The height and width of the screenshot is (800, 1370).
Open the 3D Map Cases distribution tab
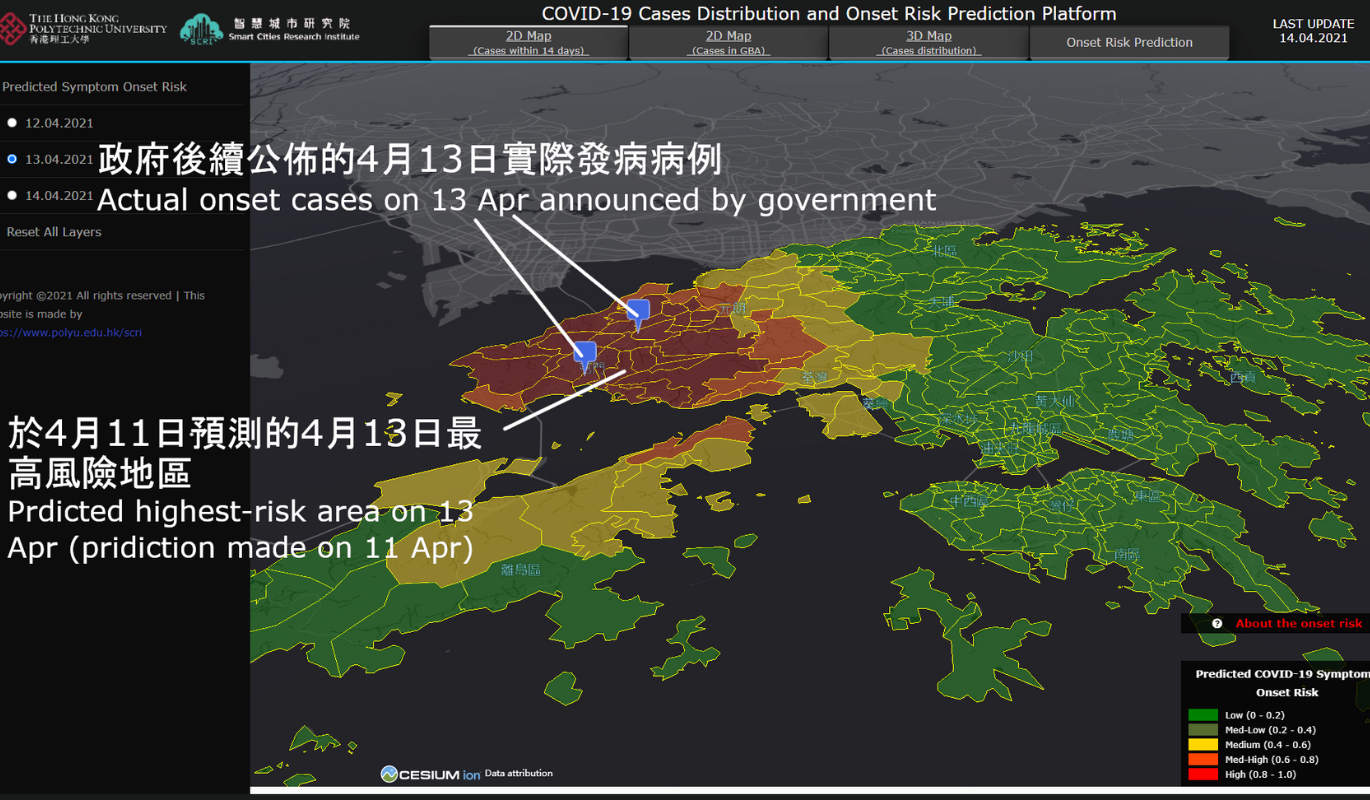tap(928, 42)
